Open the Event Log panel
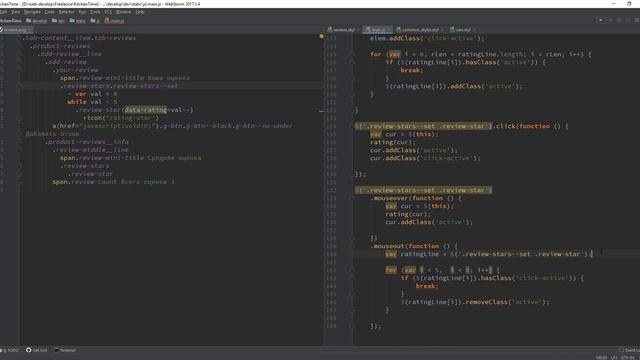Screen dimensions: 640x360 (629, 350)
